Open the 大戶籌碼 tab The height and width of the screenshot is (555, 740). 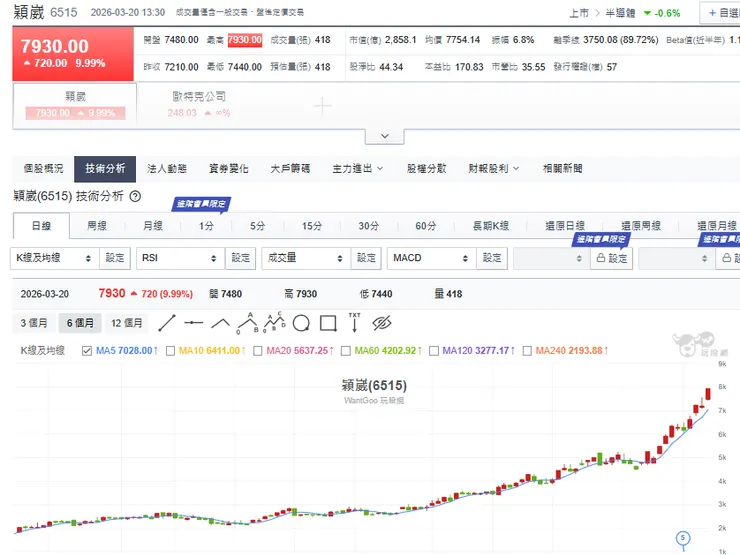[x=290, y=168]
